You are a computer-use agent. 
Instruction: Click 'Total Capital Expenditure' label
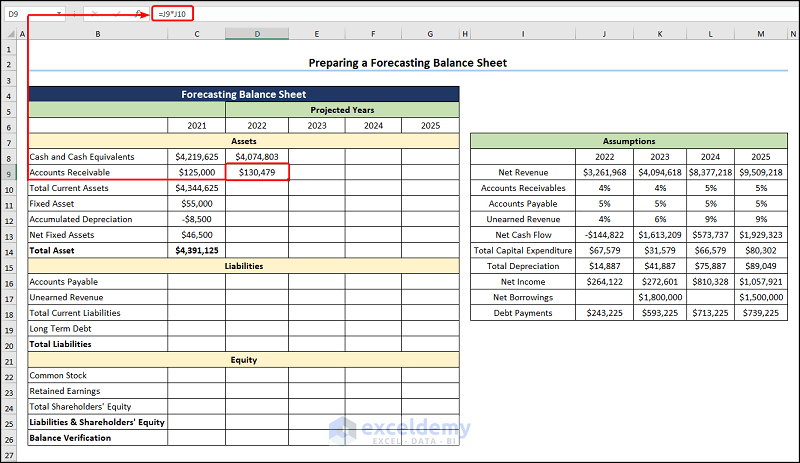523,251
